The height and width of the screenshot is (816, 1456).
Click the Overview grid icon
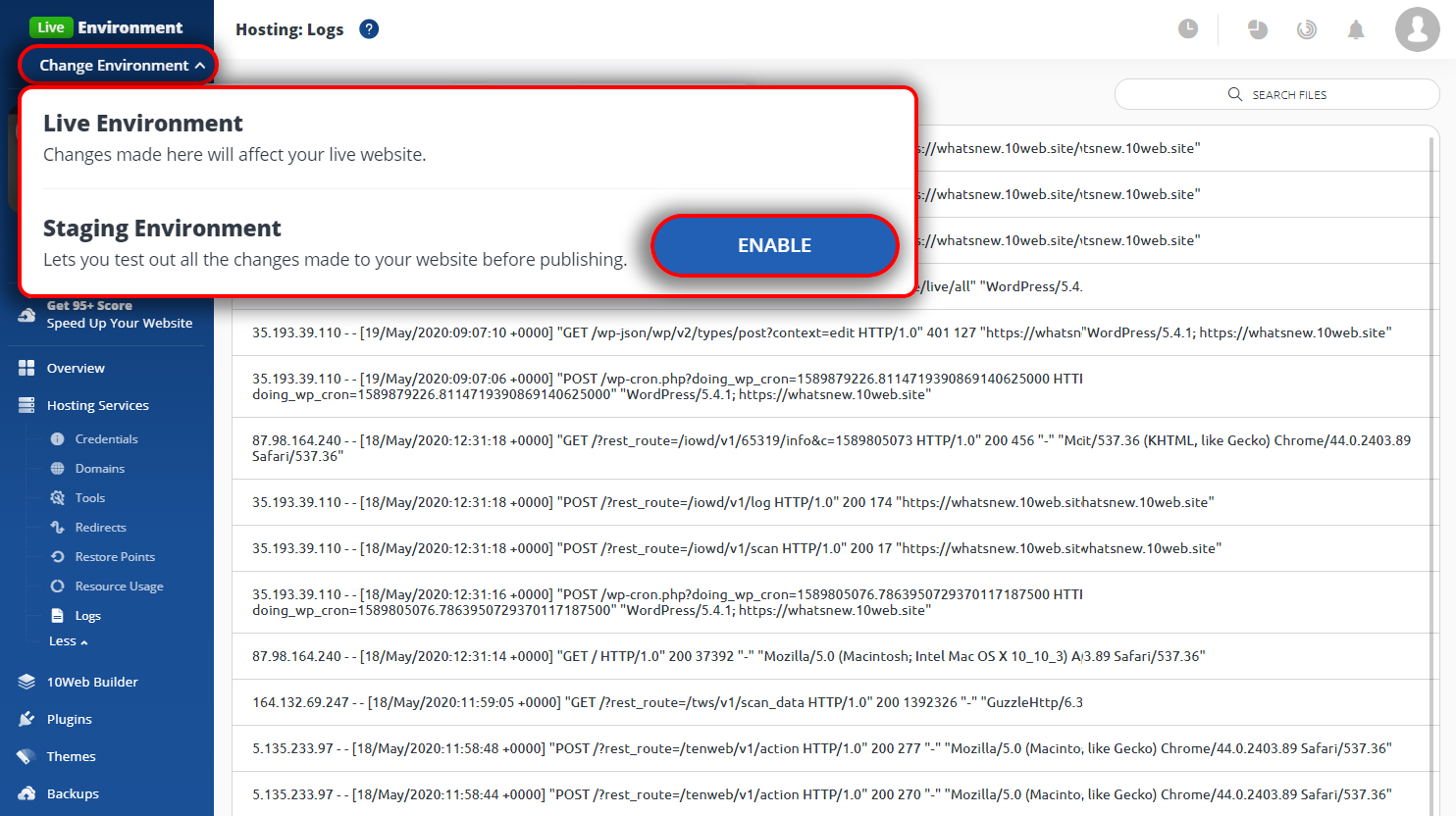(26, 368)
